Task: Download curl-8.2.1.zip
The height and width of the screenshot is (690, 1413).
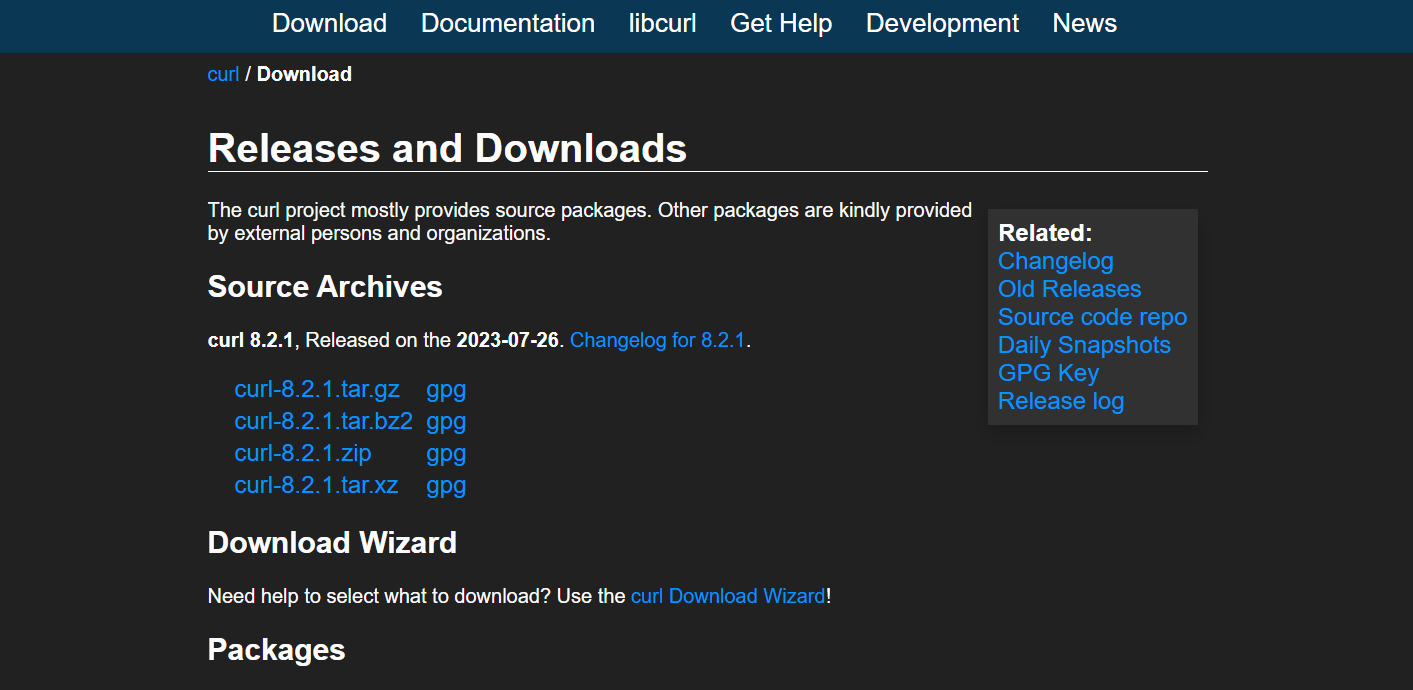Action: coord(303,453)
